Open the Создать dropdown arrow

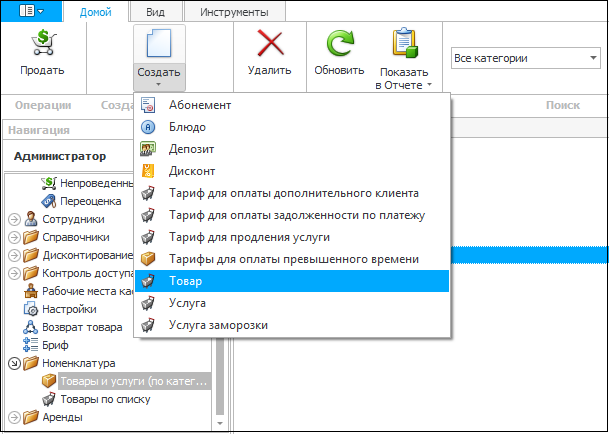(x=159, y=84)
